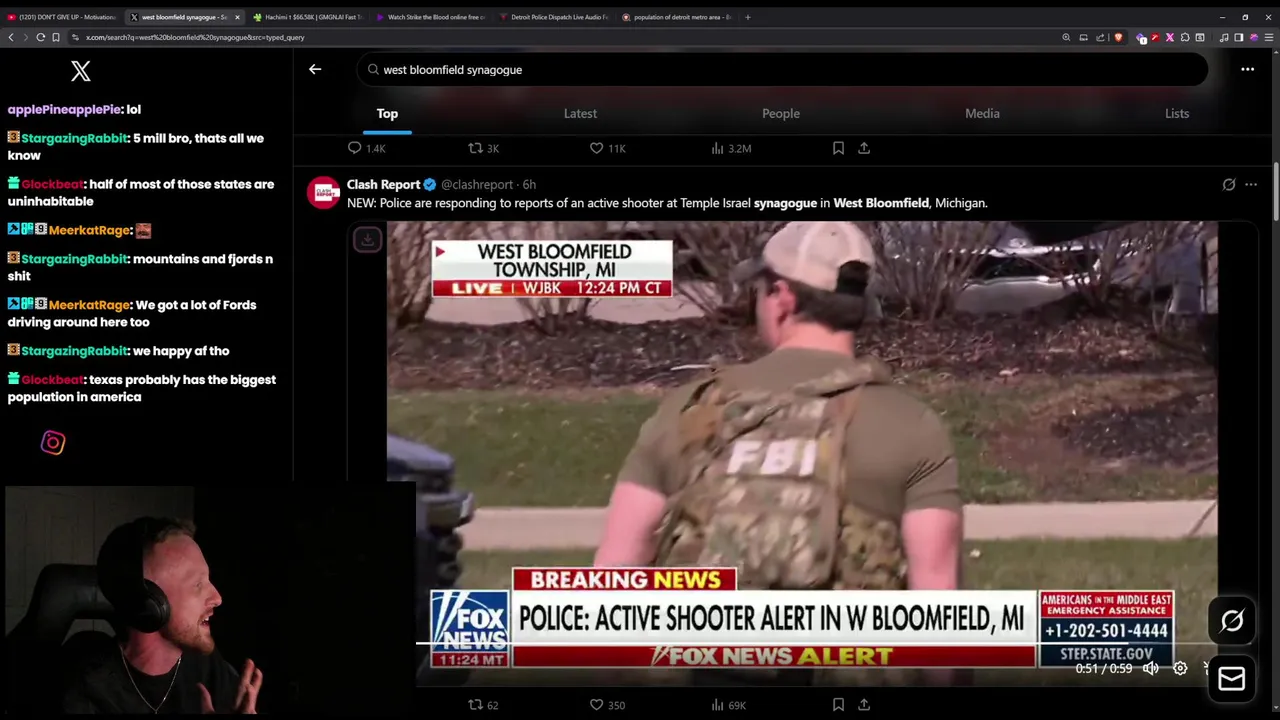The image size is (1280, 720).
Task: Open the Clash Report post more menu
Action: pos(1251,184)
